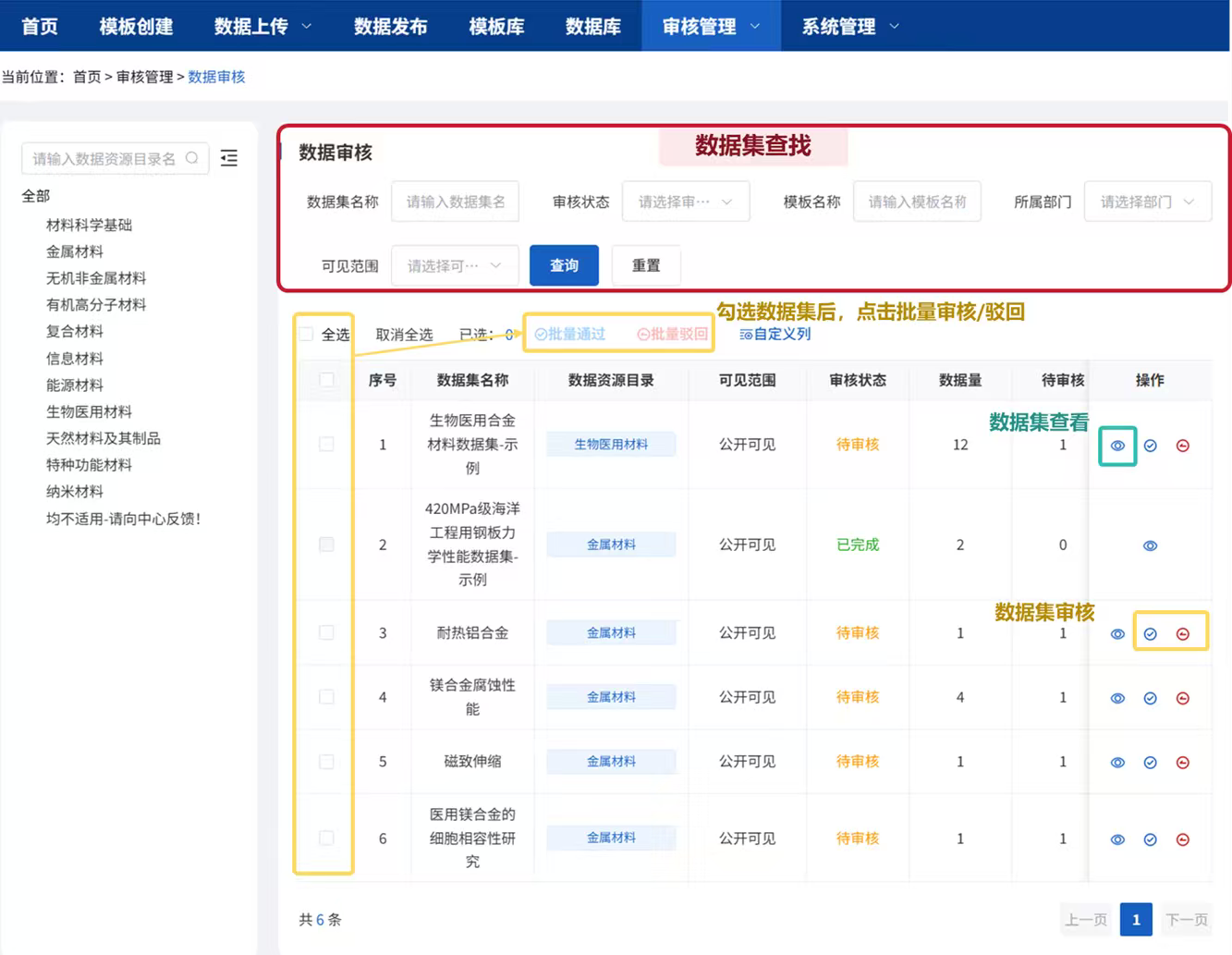The image size is (1232, 955).
Task: Reject the 磁致伸缩 dataset with red icon
Action: 1182,763
